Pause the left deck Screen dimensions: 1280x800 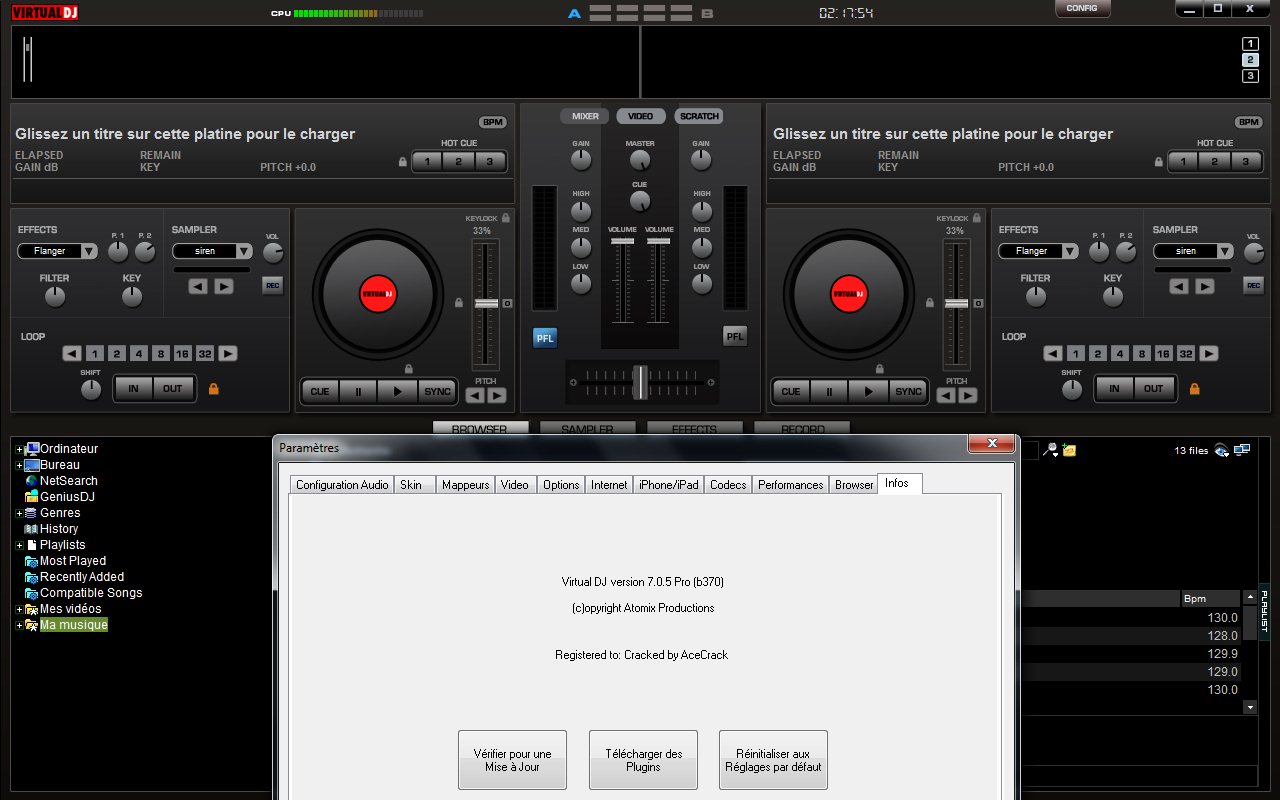[358, 391]
